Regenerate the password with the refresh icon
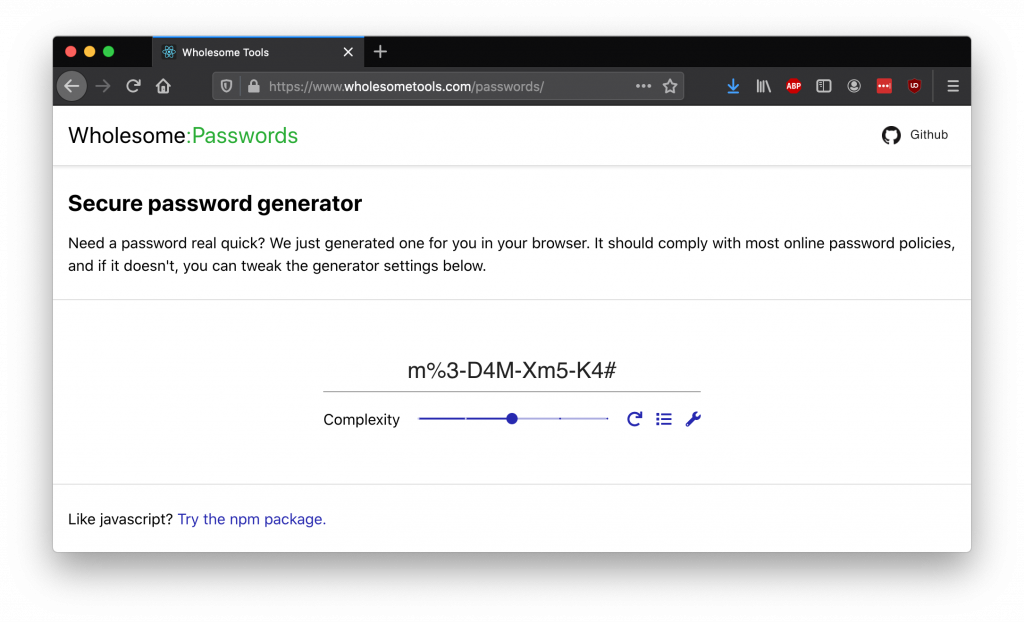 pyautogui.click(x=634, y=419)
